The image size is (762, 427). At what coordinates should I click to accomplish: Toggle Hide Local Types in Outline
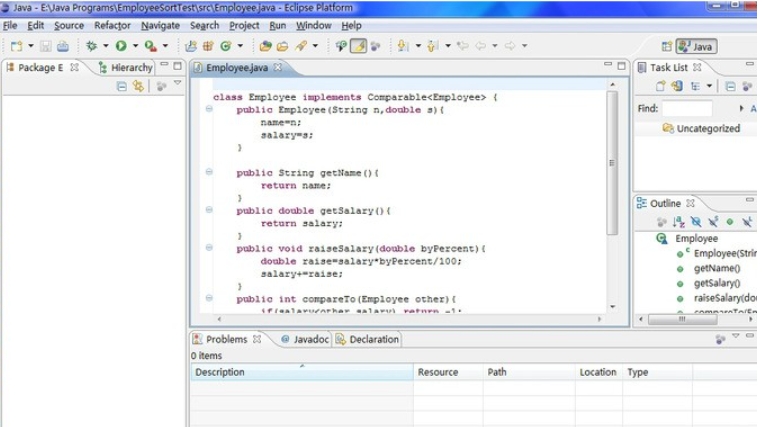click(747, 222)
